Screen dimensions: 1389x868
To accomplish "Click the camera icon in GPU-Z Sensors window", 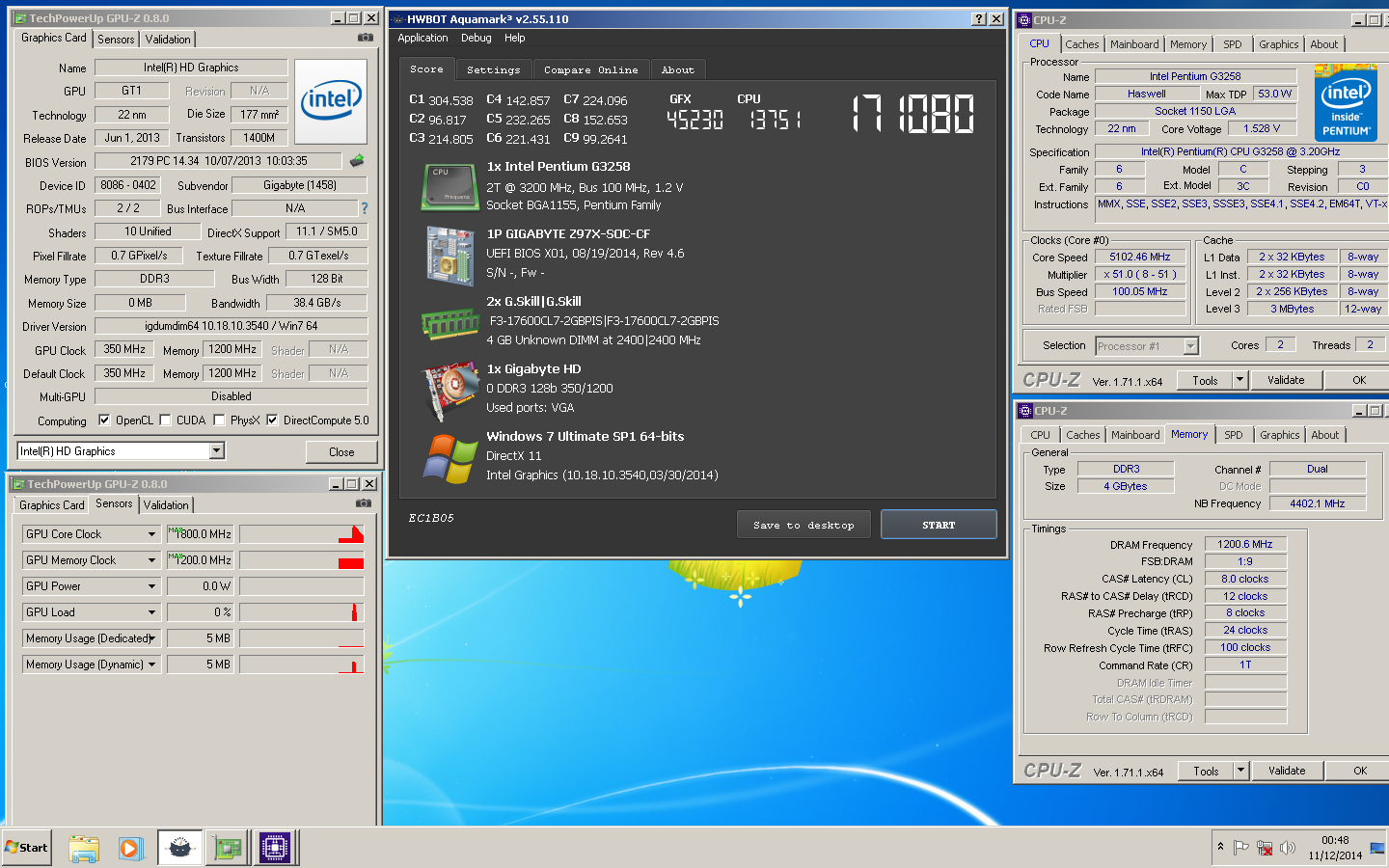I will click(363, 503).
